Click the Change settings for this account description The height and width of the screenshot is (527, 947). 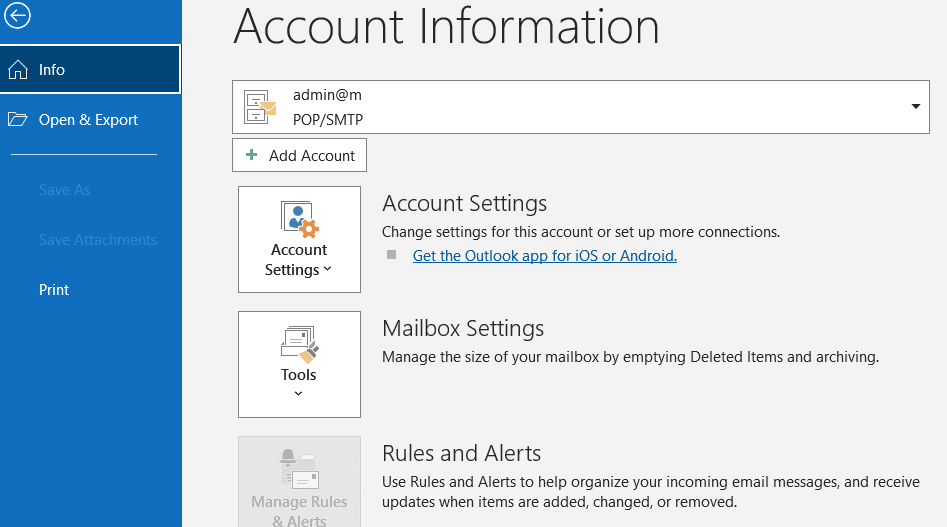[x=581, y=232]
